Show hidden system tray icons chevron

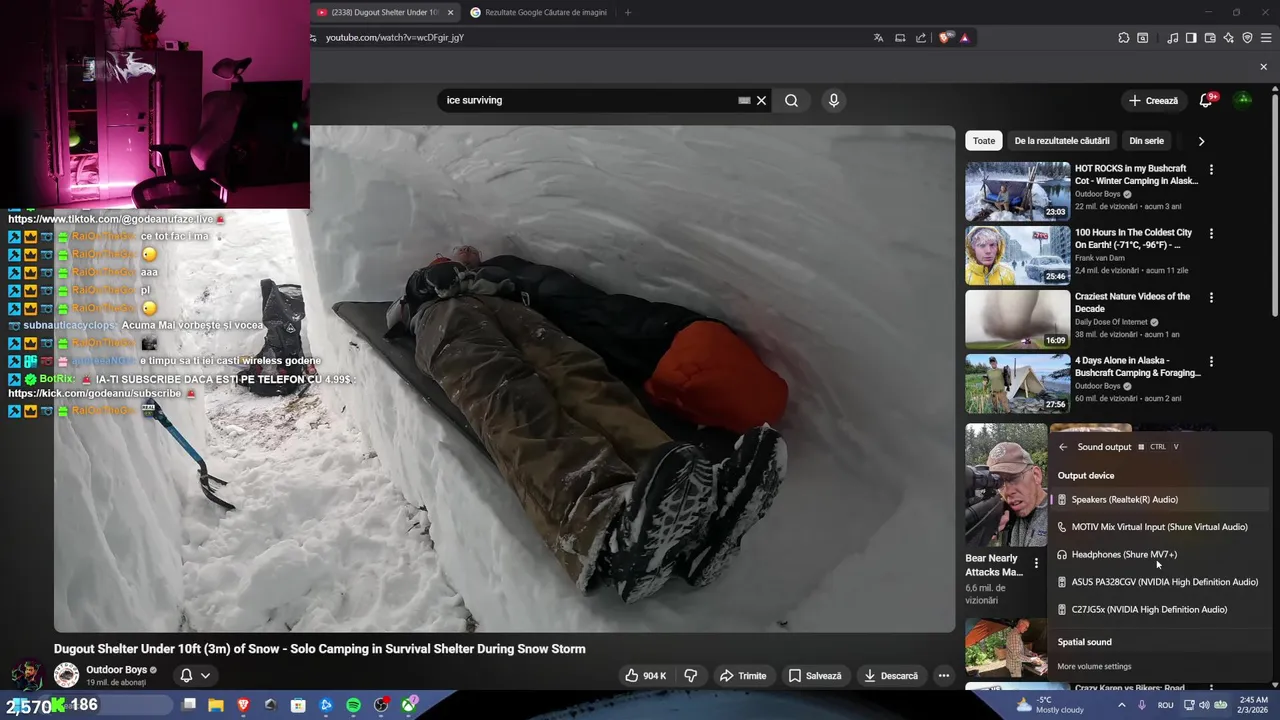[x=1121, y=705]
